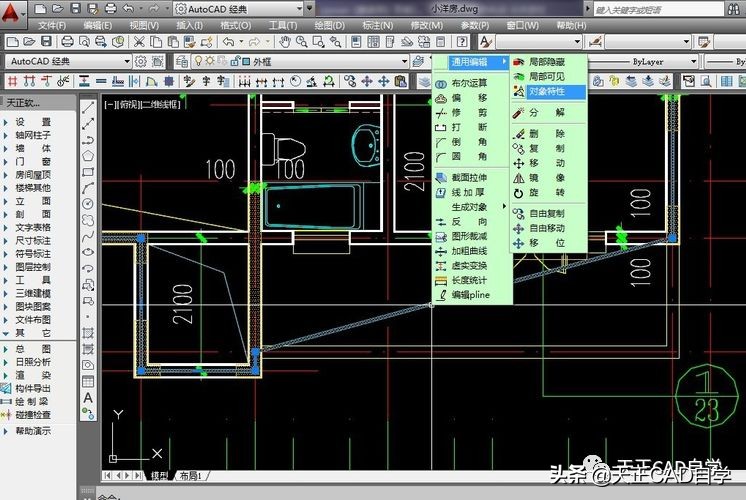
Task: Select the Line draw tool
Action: [88, 108]
